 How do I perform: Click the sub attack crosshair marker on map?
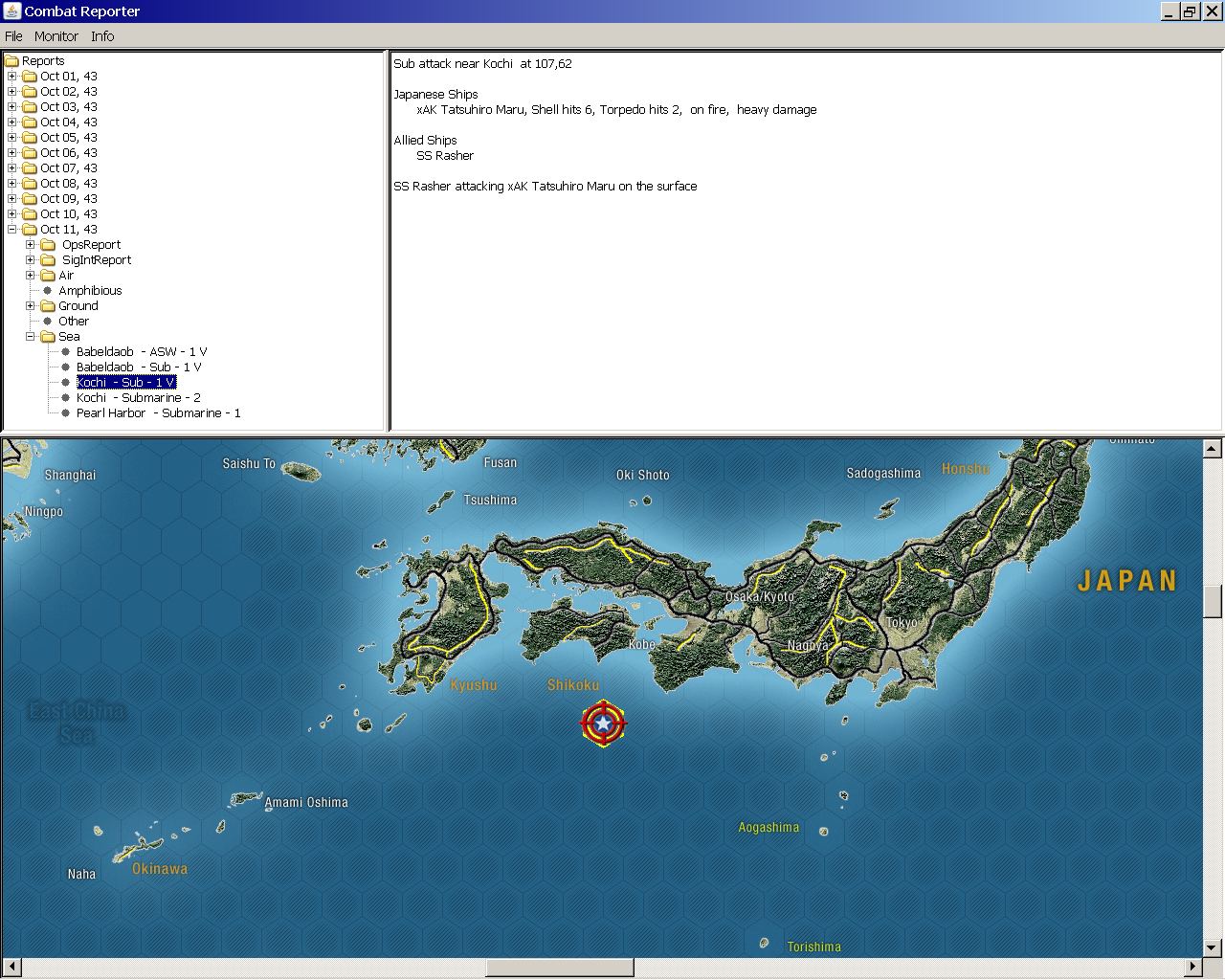603,724
